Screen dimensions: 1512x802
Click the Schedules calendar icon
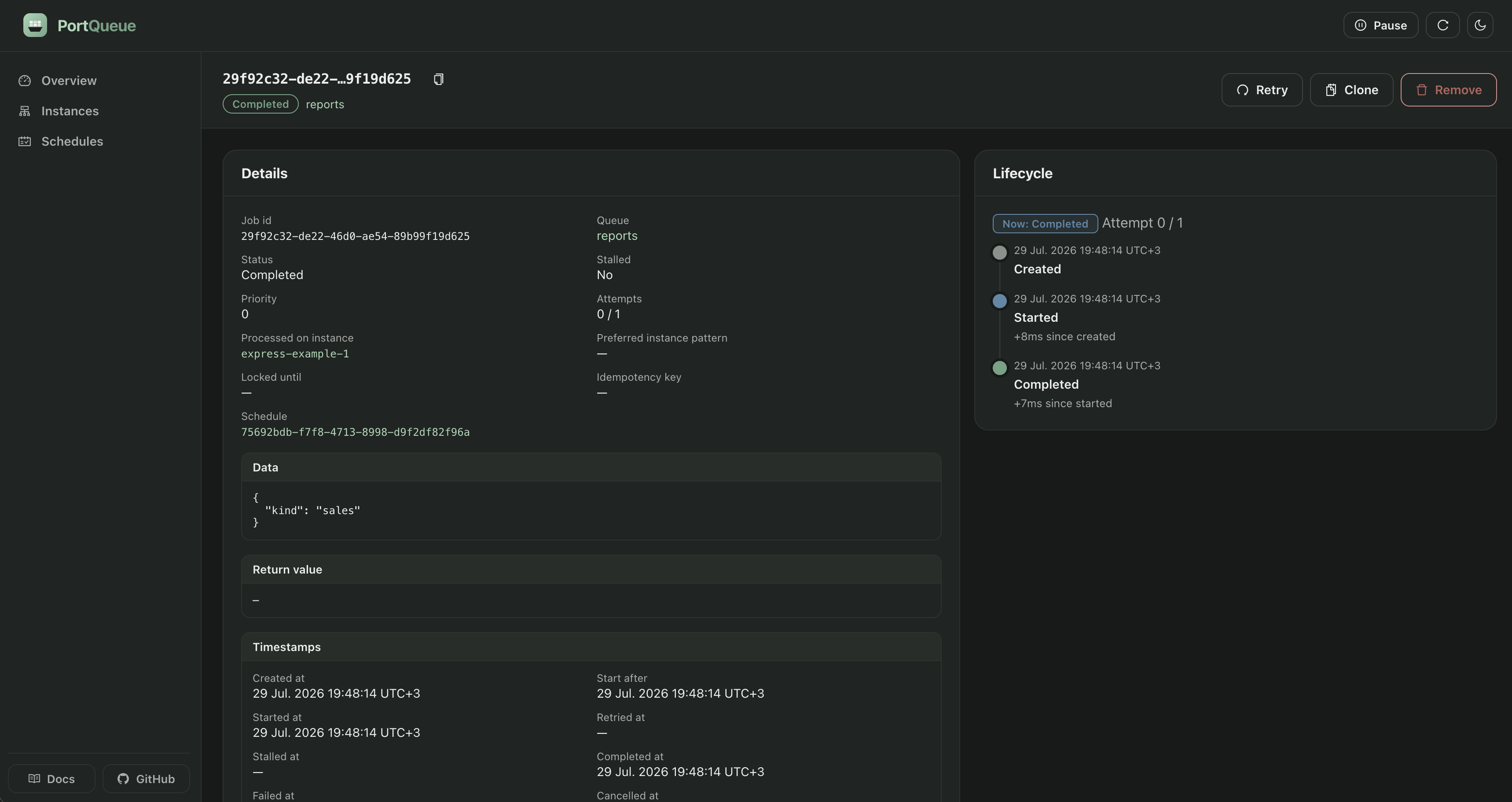pos(25,141)
